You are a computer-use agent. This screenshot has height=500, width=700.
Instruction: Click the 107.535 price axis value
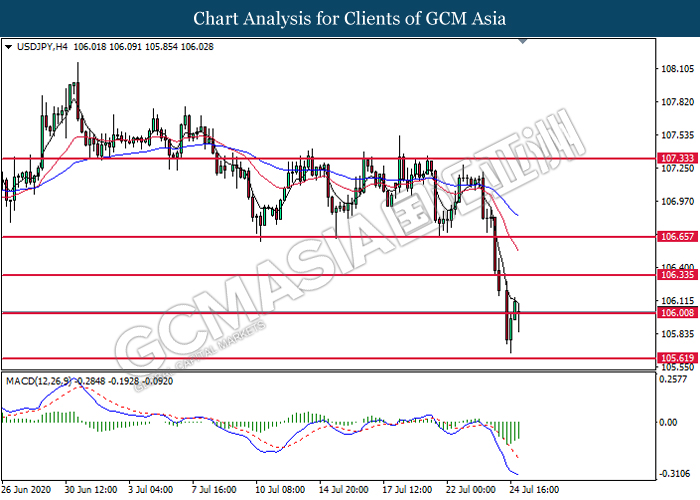coord(677,135)
